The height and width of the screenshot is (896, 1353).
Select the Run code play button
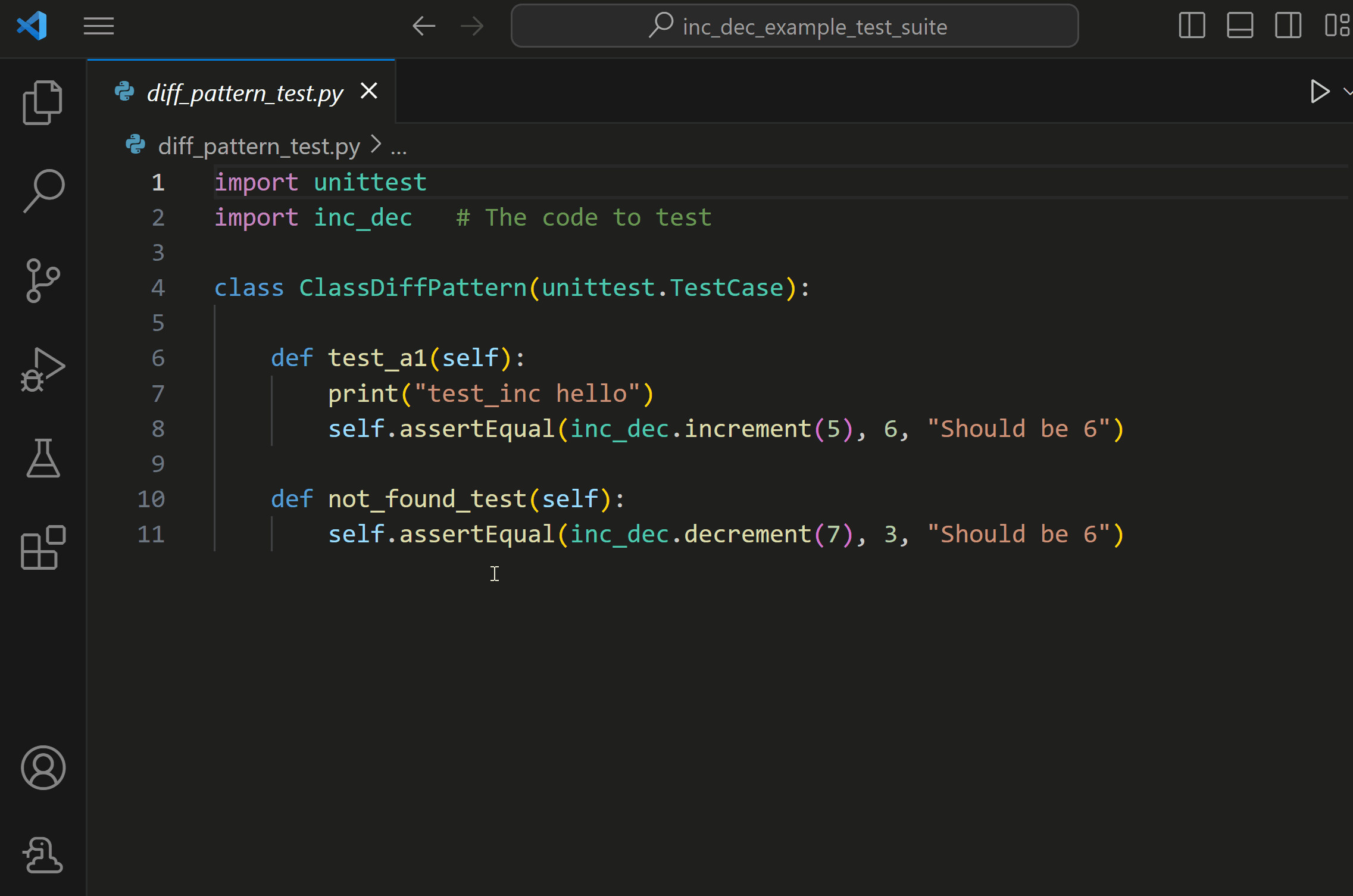[x=1320, y=91]
